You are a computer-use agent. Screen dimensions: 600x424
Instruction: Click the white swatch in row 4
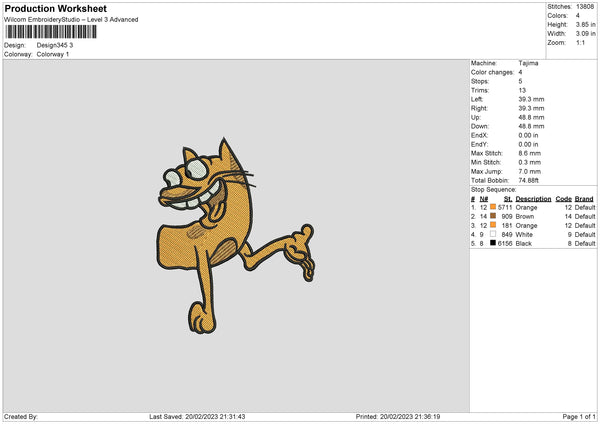(493, 234)
